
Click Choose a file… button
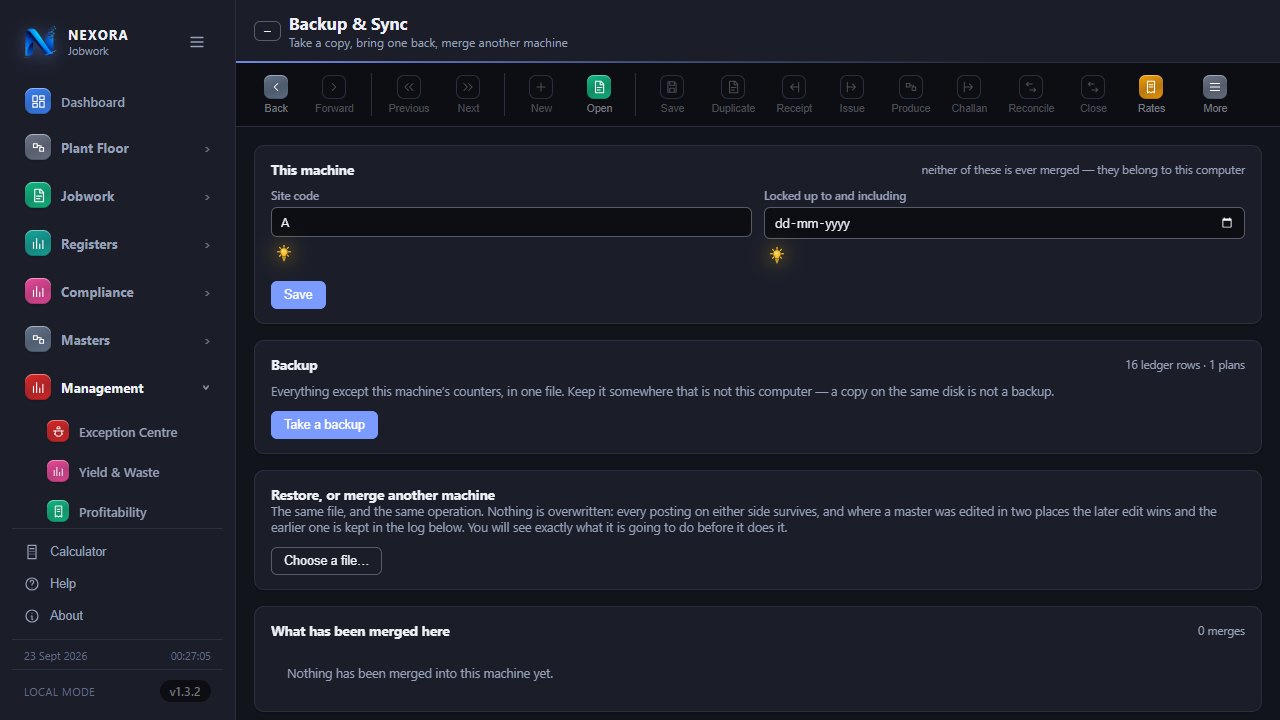(326, 561)
